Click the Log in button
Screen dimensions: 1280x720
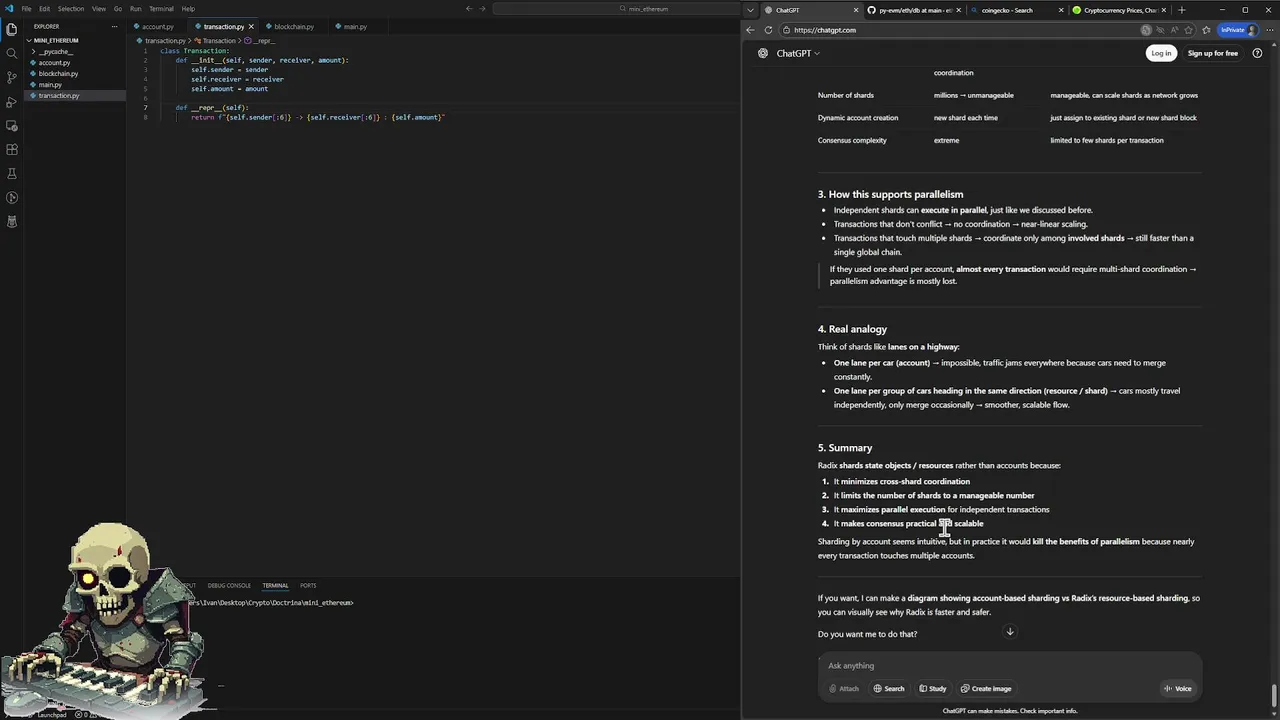pyautogui.click(x=1161, y=53)
